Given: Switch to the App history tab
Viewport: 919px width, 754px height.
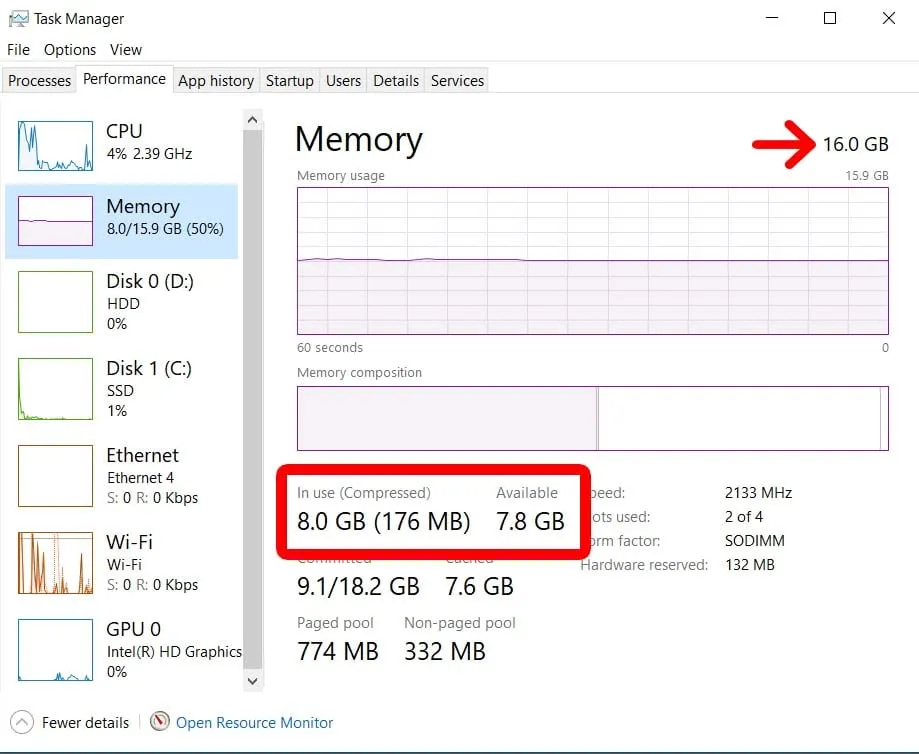Looking at the screenshot, I should (x=216, y=81).
